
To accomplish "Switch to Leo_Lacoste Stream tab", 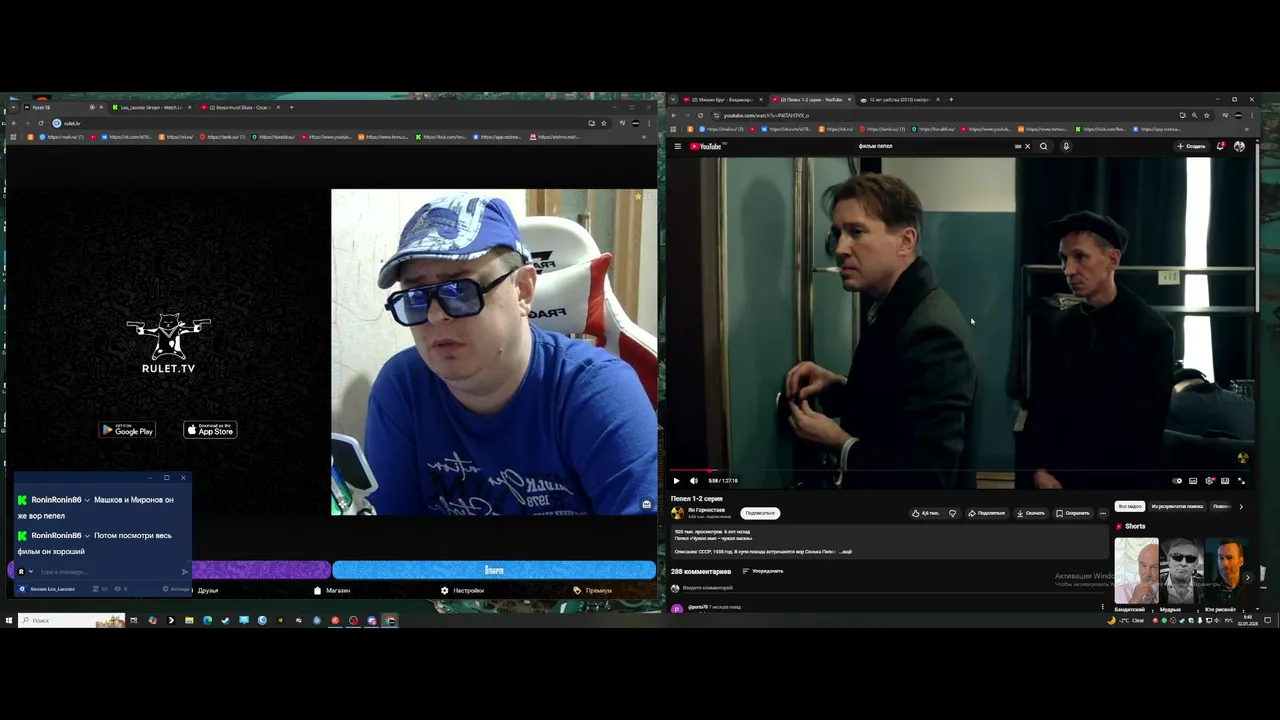I will coord(150,107).
